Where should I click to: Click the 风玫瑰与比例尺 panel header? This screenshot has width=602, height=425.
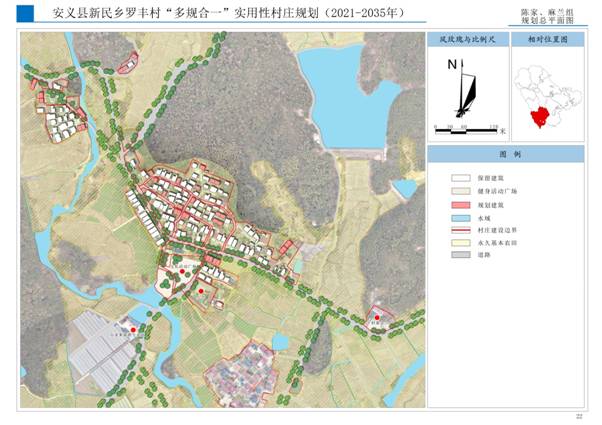(x=468, y=39)
